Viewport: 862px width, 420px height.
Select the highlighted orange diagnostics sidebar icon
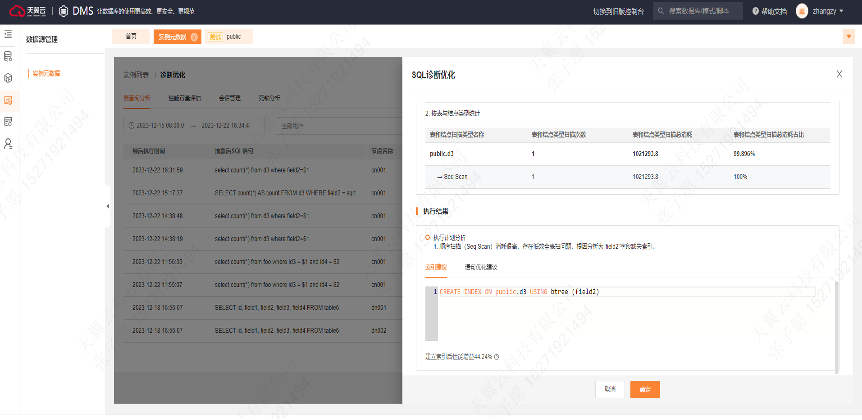(8, 100)
